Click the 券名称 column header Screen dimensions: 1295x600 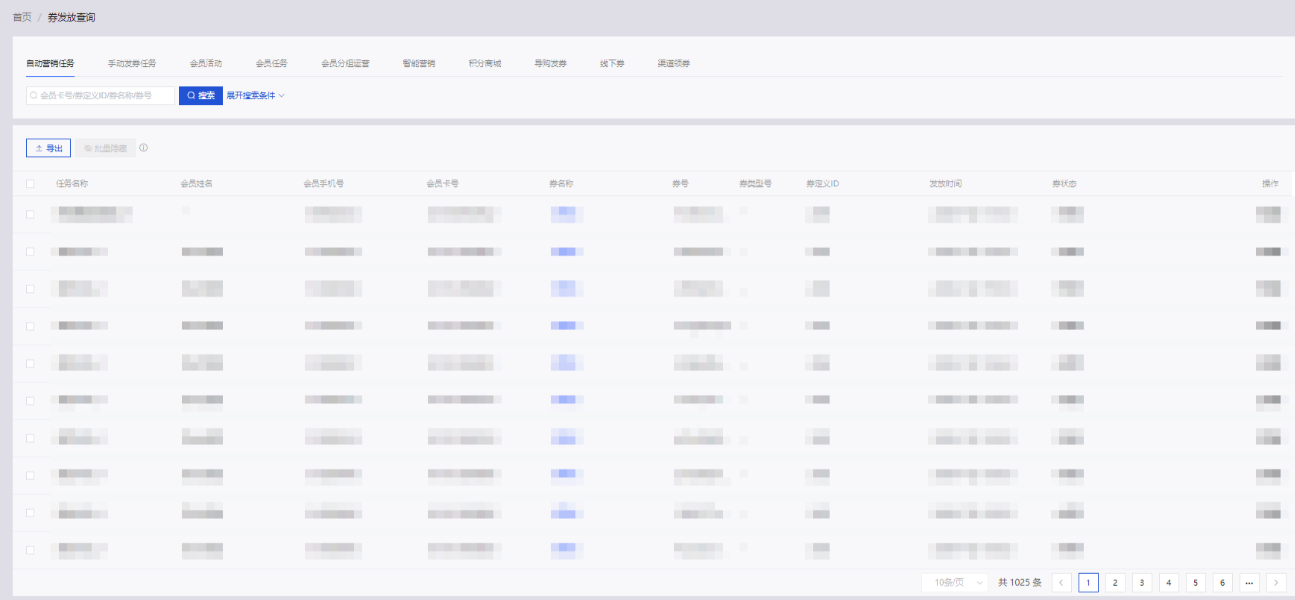pyautogui.click(x=562, y=184)
